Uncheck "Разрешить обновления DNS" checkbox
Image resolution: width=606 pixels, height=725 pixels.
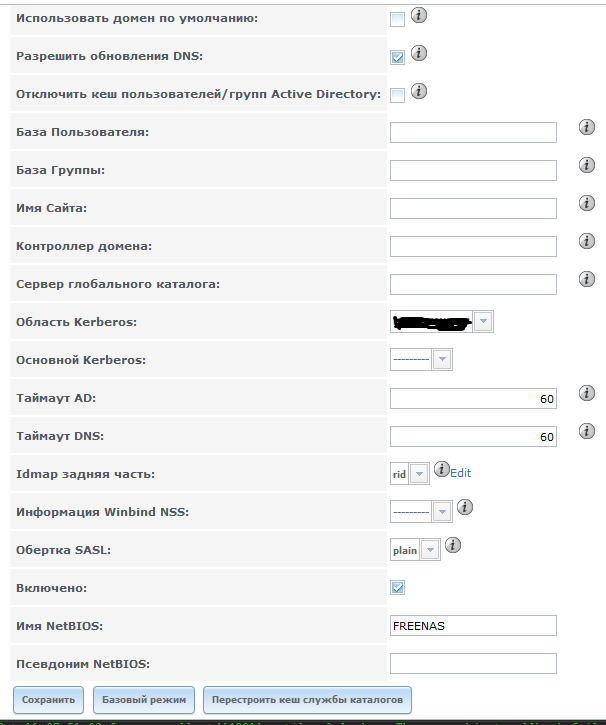coord(397,57)
